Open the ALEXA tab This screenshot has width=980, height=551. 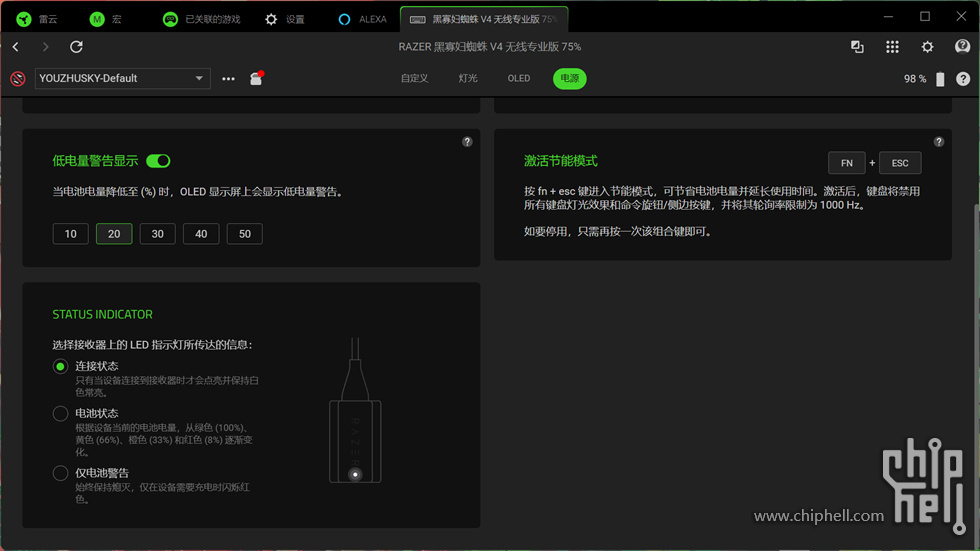pos(362,19)
